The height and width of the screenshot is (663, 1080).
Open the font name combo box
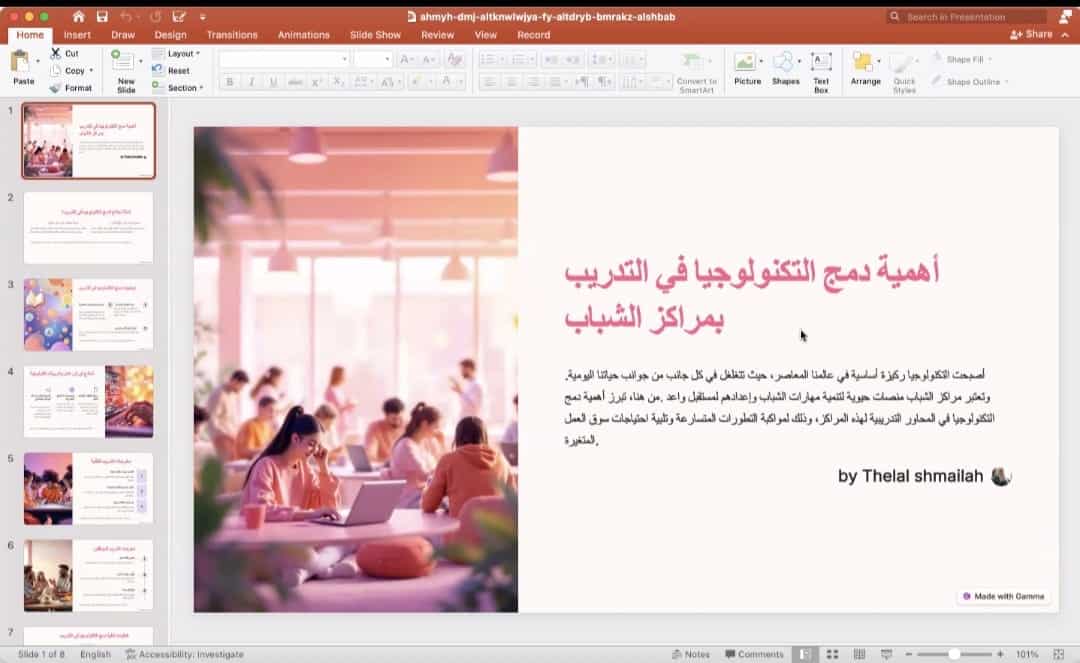(x=283, y=59)
